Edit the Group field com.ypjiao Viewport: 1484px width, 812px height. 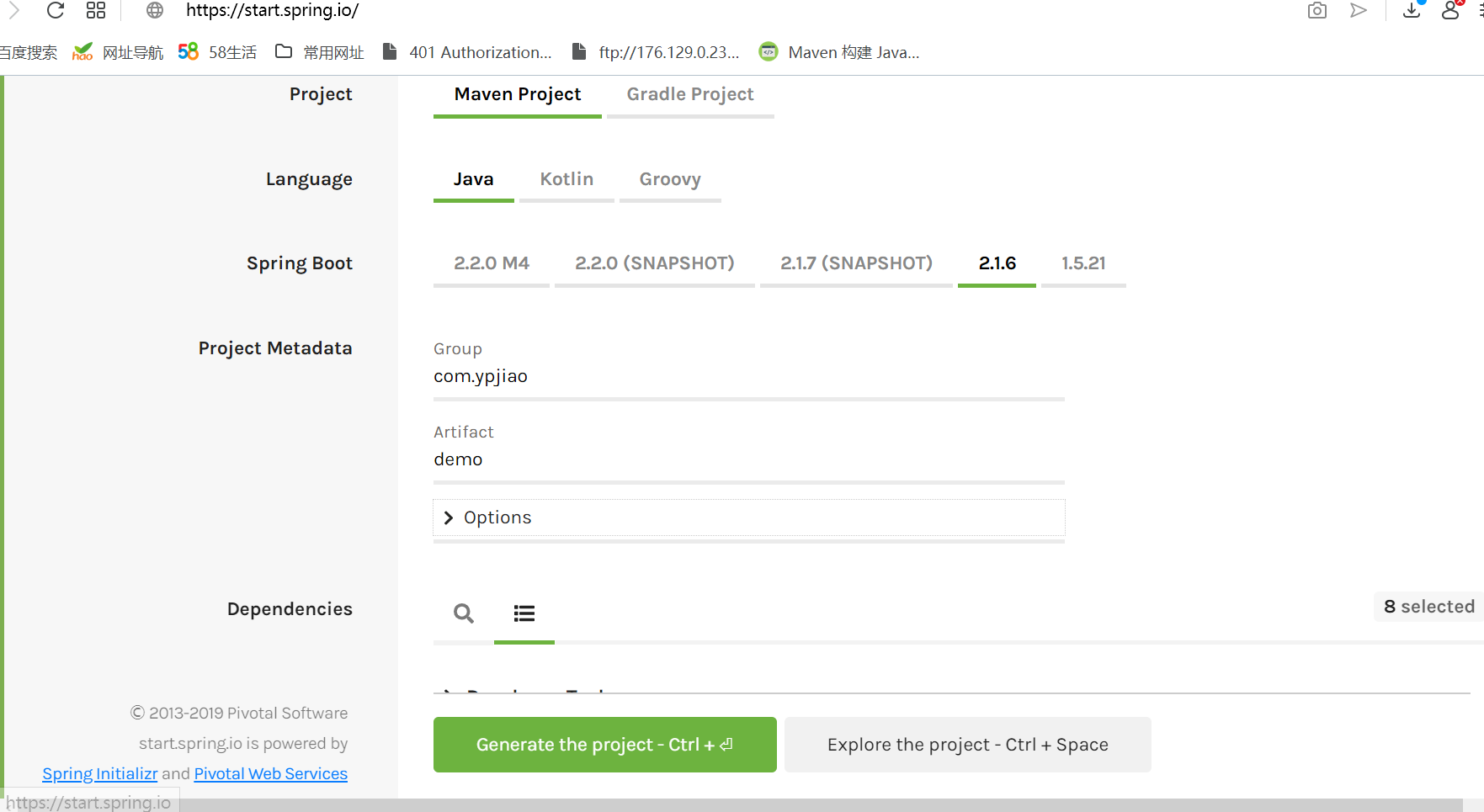pos(749,376)
